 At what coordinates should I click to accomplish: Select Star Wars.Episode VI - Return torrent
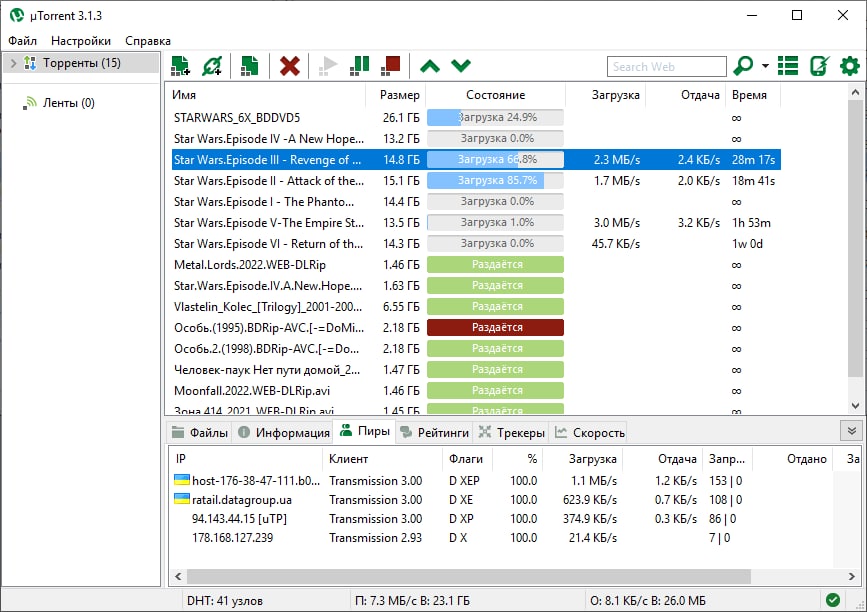pyautogui.click(x=476, y=243)
